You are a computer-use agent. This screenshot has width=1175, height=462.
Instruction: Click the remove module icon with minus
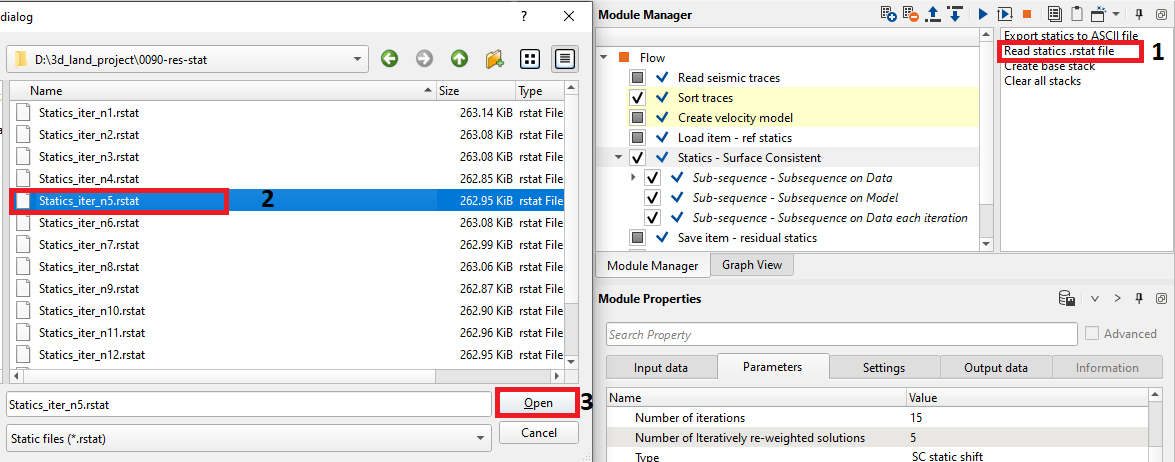[910, 14]
